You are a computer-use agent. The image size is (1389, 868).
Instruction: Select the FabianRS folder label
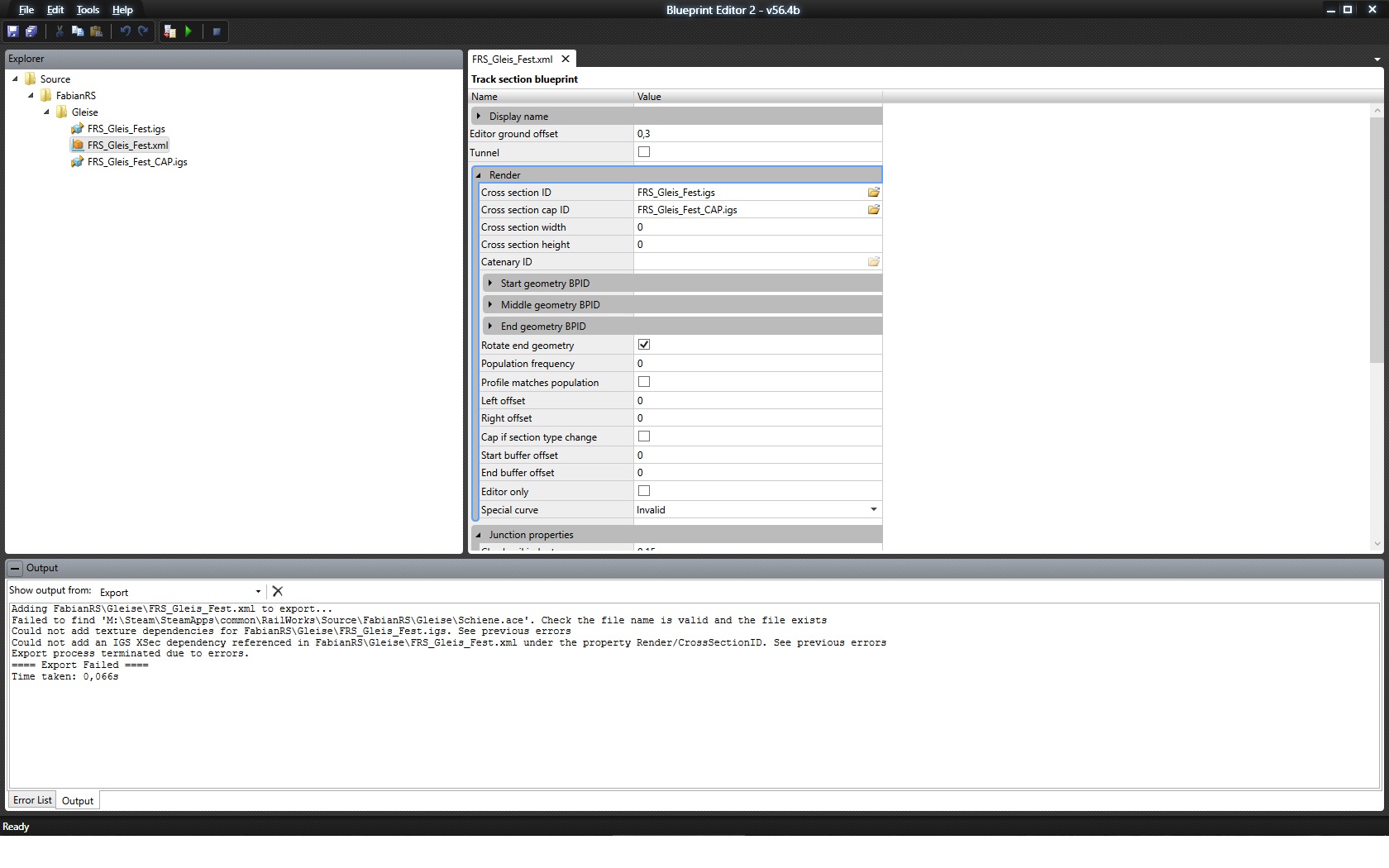click(x=76, y=96)
